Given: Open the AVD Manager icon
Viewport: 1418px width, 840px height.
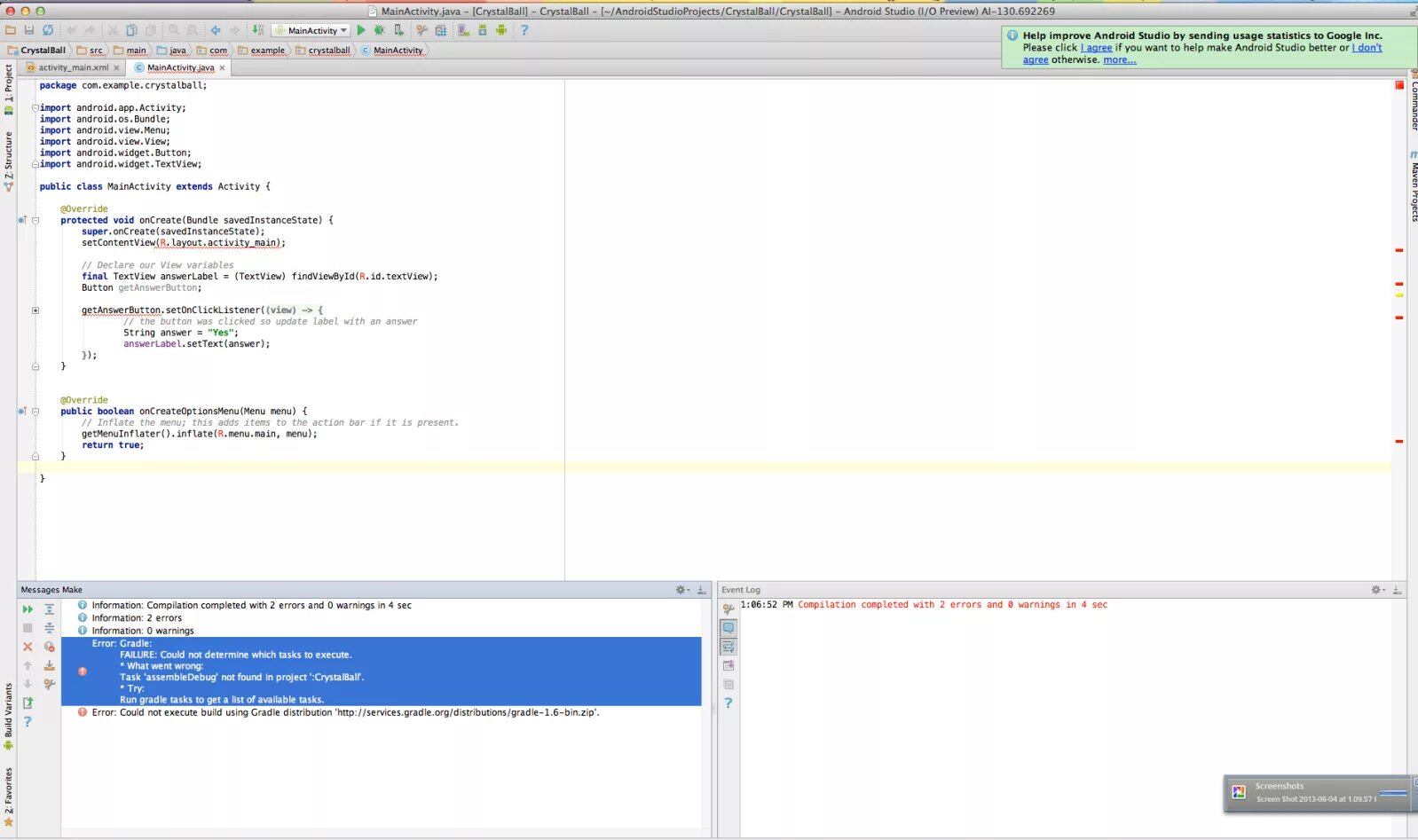Looking at the screenshot, I should coord(463,30).
